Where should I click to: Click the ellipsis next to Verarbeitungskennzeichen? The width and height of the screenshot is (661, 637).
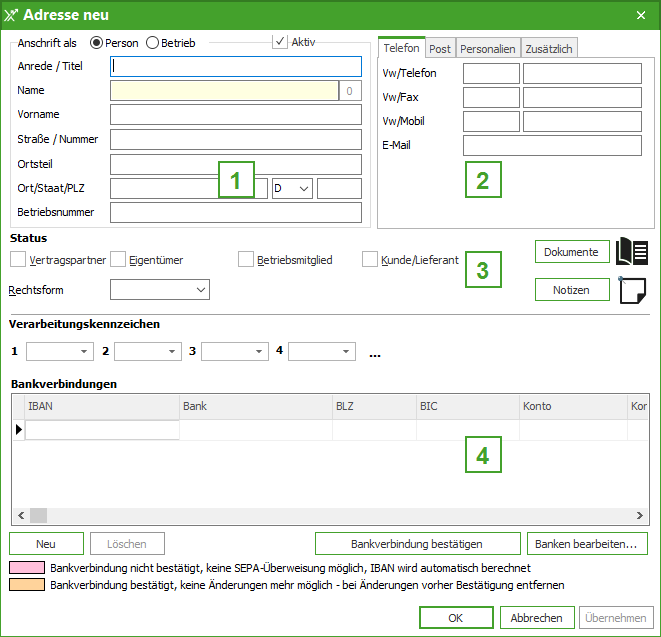(x=375, y=353)
